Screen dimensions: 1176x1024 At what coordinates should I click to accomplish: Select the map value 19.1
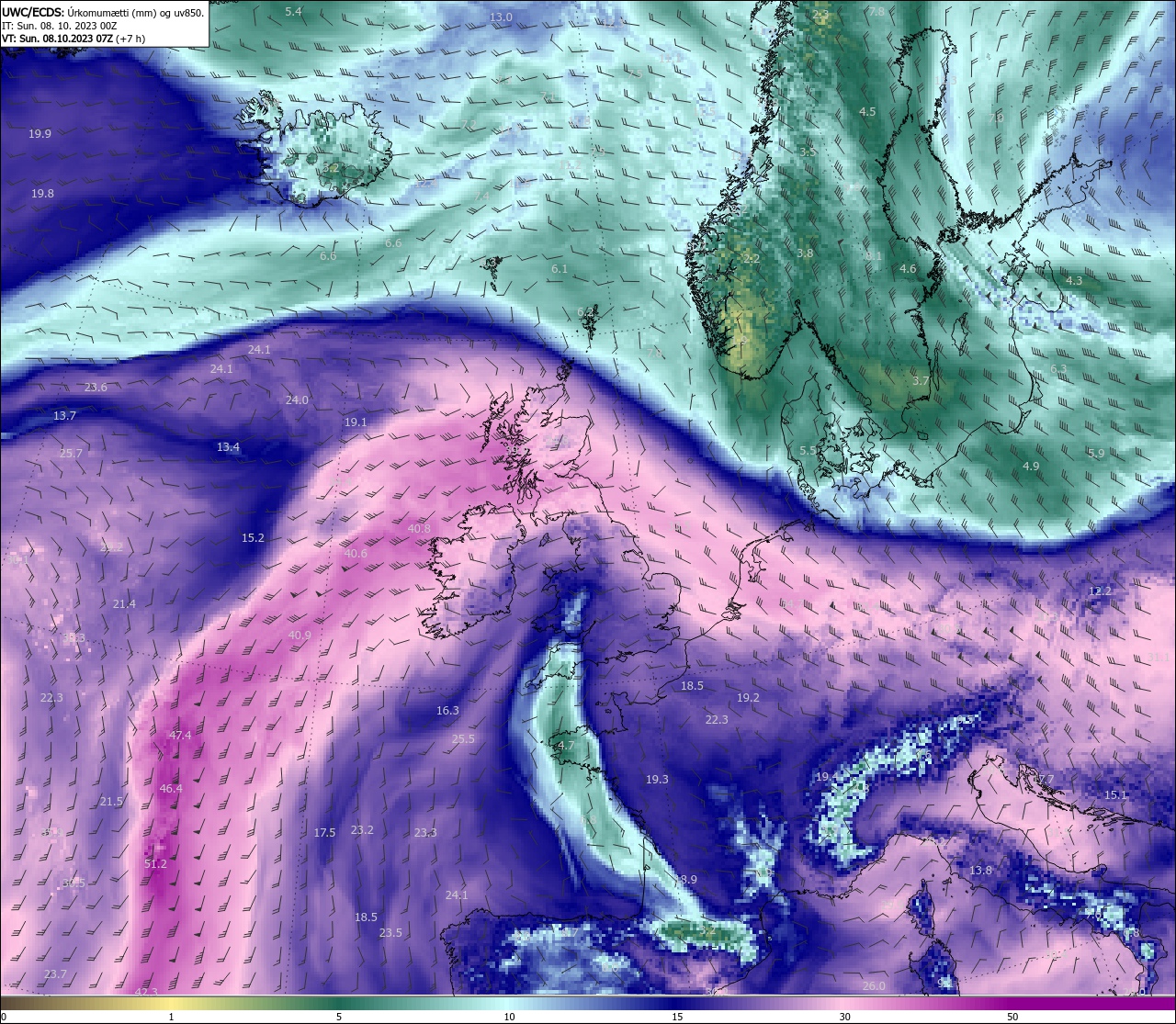[356, 422]
